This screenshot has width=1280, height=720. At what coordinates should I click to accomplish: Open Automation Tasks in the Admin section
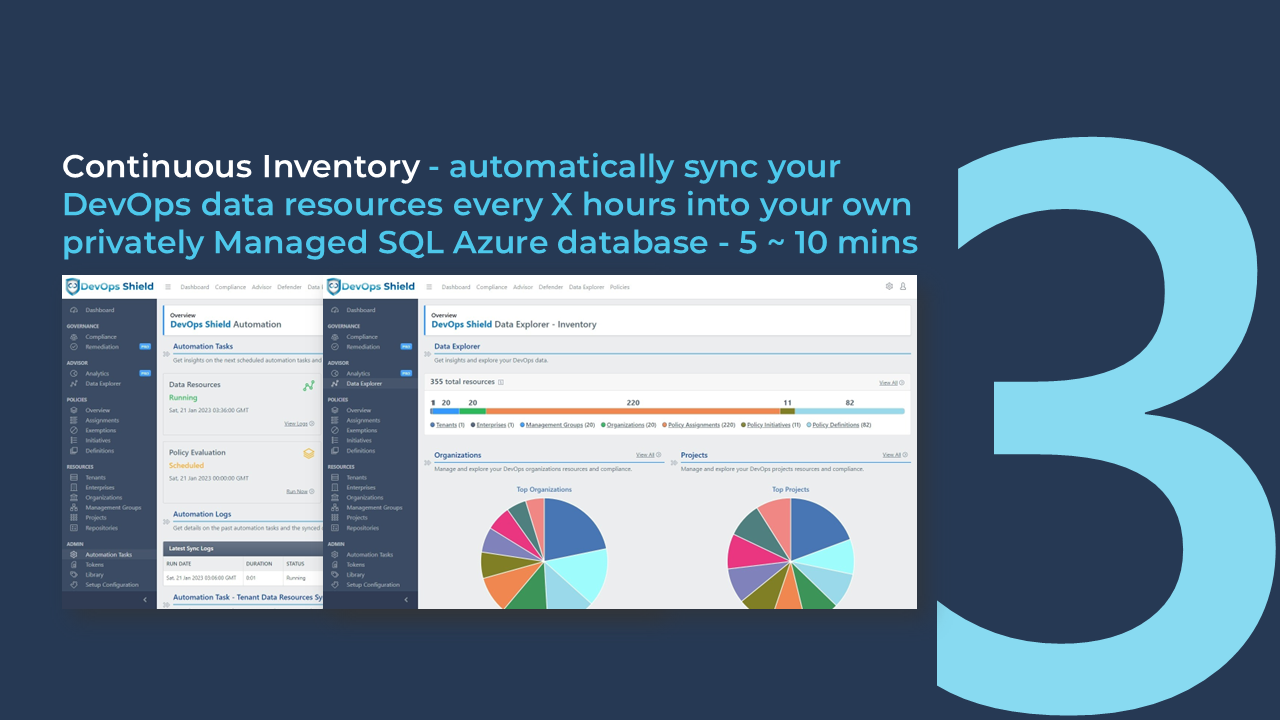364,554
